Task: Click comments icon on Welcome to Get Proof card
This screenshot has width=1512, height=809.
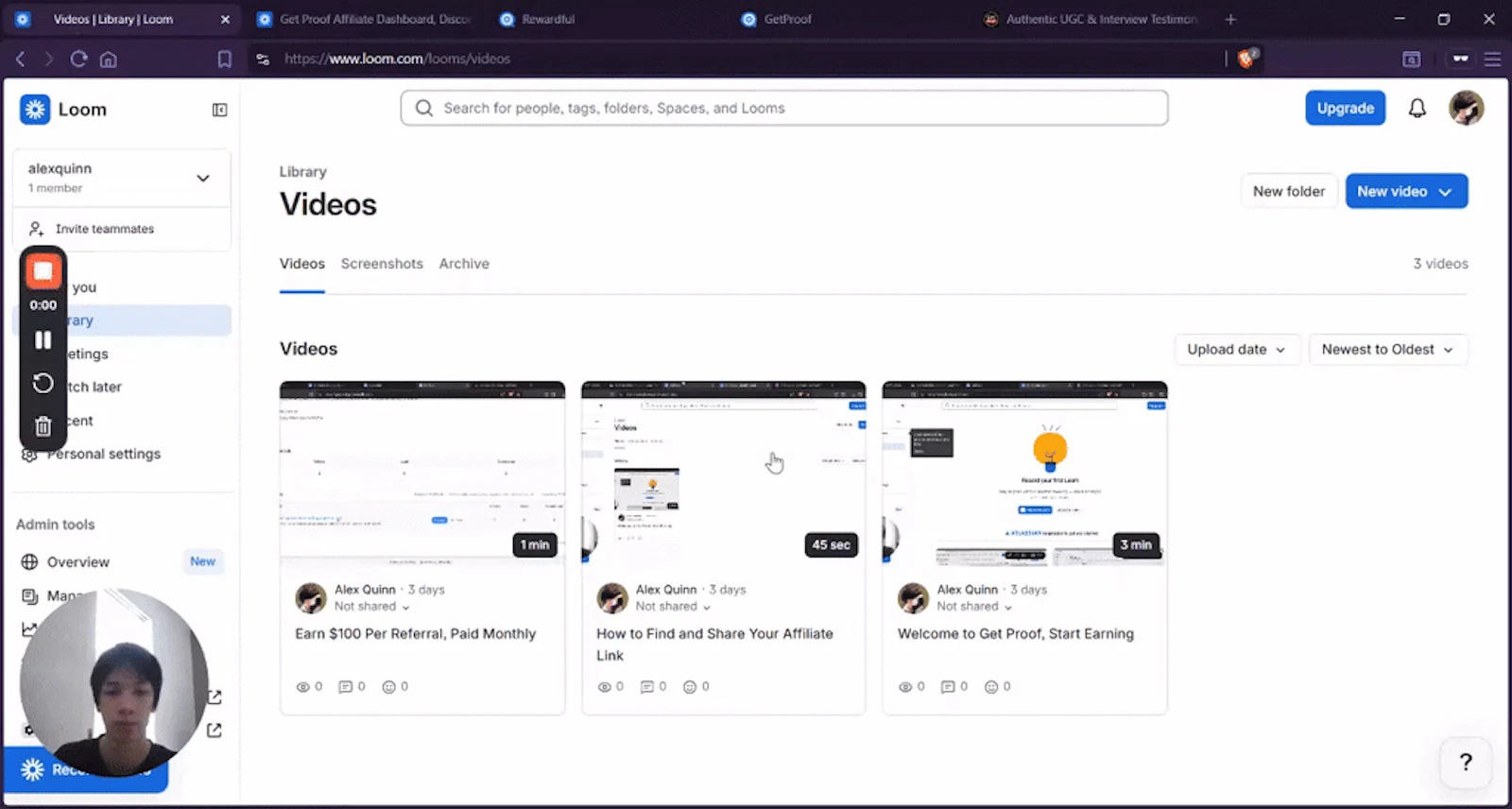Action: pos(948,687)
